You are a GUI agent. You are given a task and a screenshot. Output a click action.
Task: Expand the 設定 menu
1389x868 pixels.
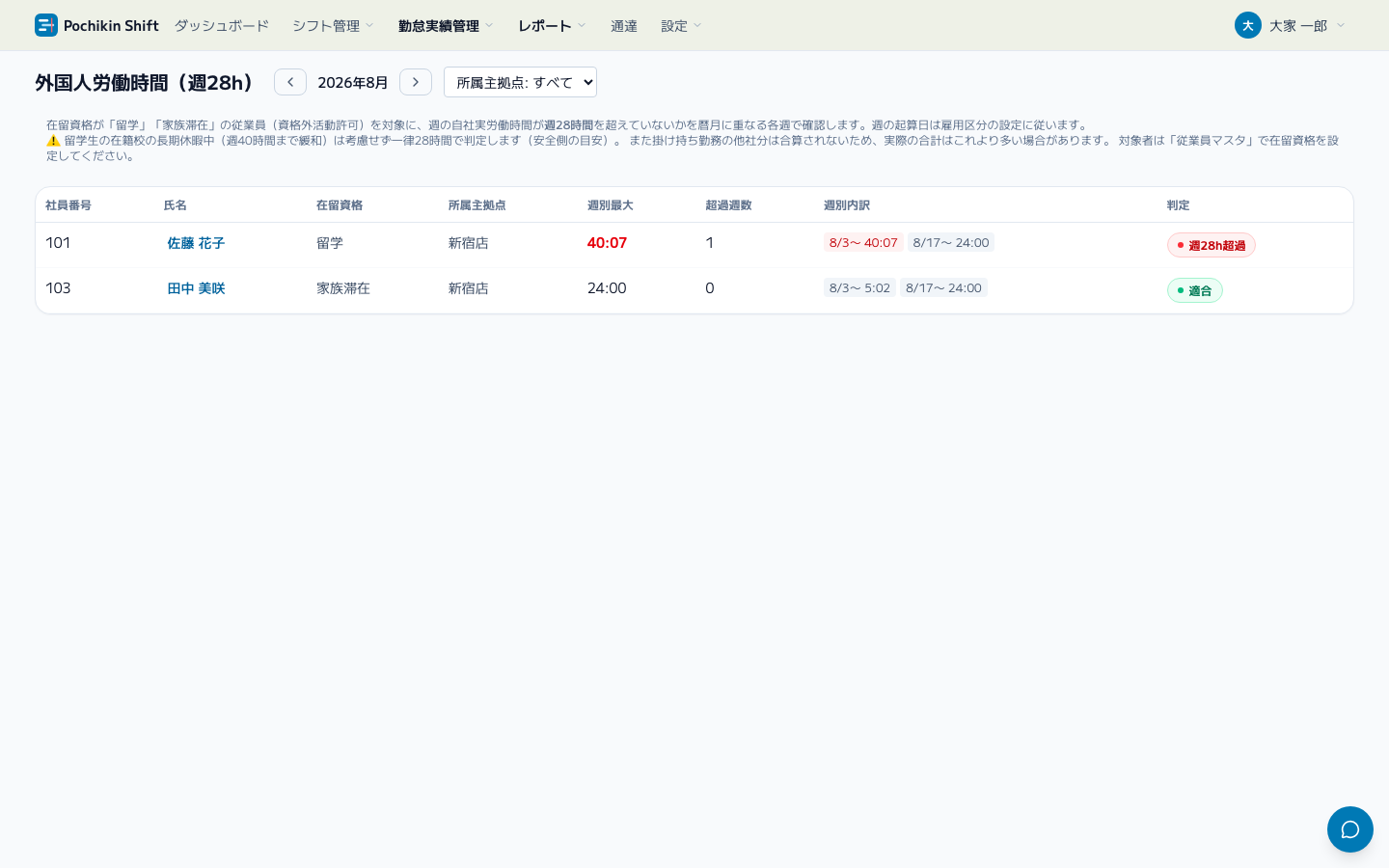click(x=681, y=26)
